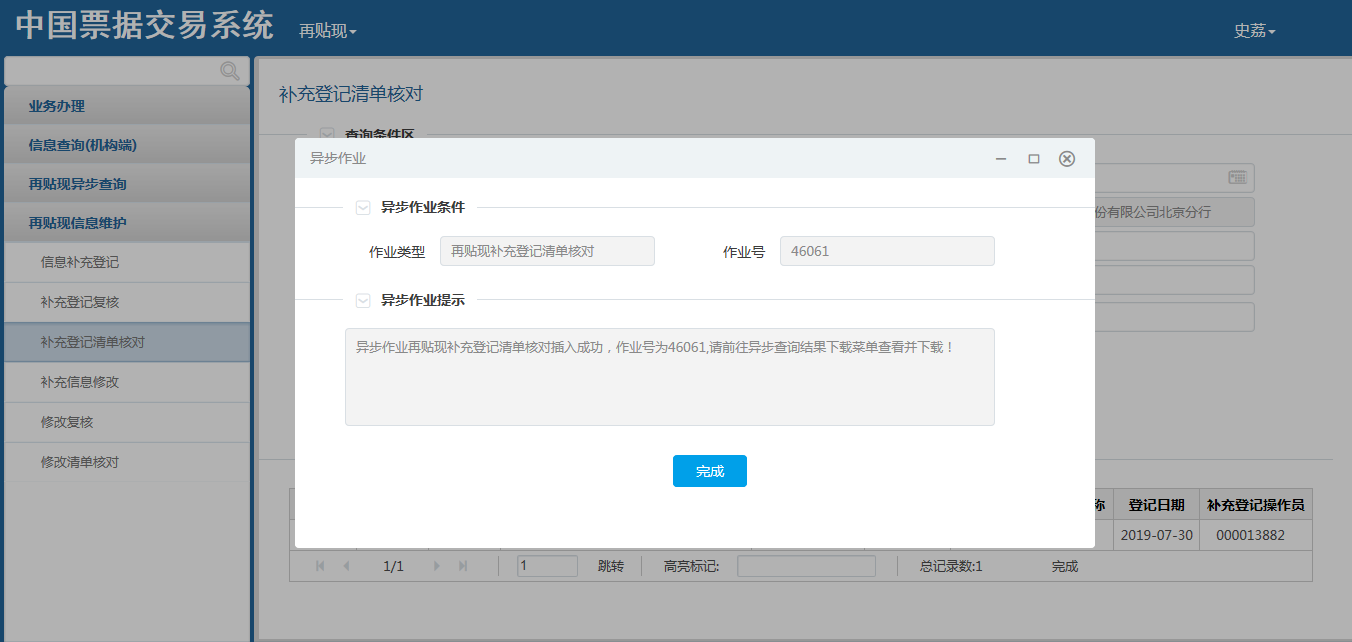
Task: Go to previous page in pagination
Action: click(347, 566)
